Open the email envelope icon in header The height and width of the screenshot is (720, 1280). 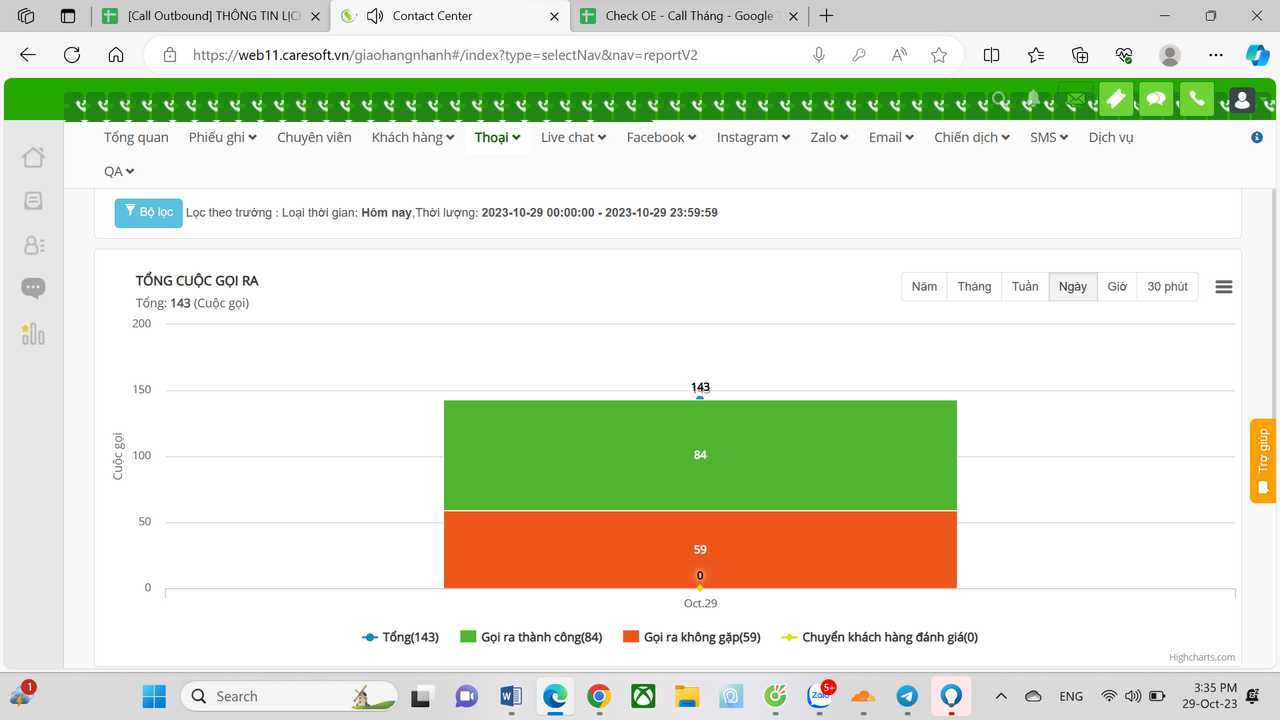(x=1075, y=99)
